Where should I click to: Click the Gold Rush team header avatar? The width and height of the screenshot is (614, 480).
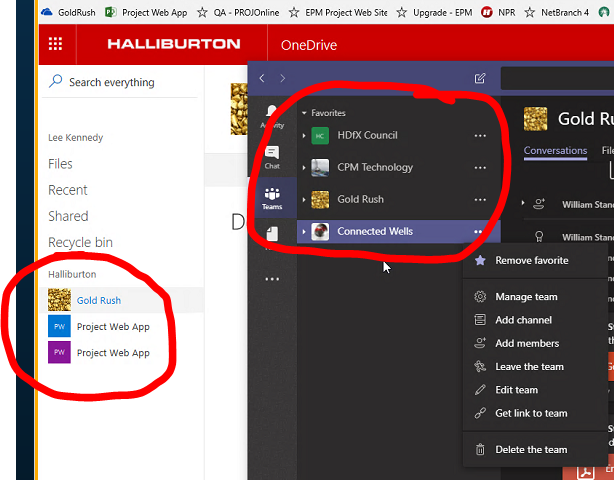tap(535, 119)
